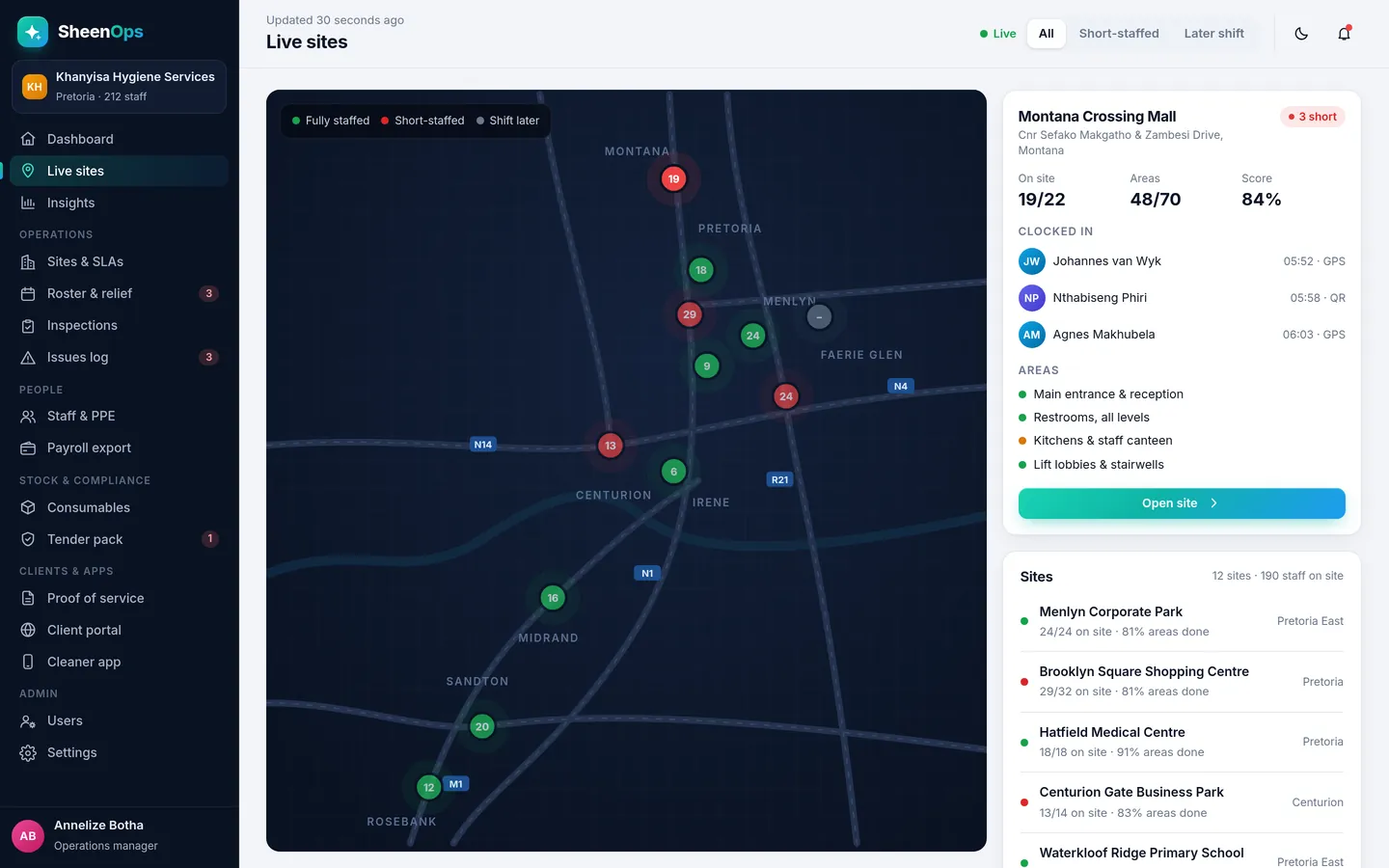
Task: Open Brooklyn Square Shopping Centre in the sites list
Action: pos(1182,682)
